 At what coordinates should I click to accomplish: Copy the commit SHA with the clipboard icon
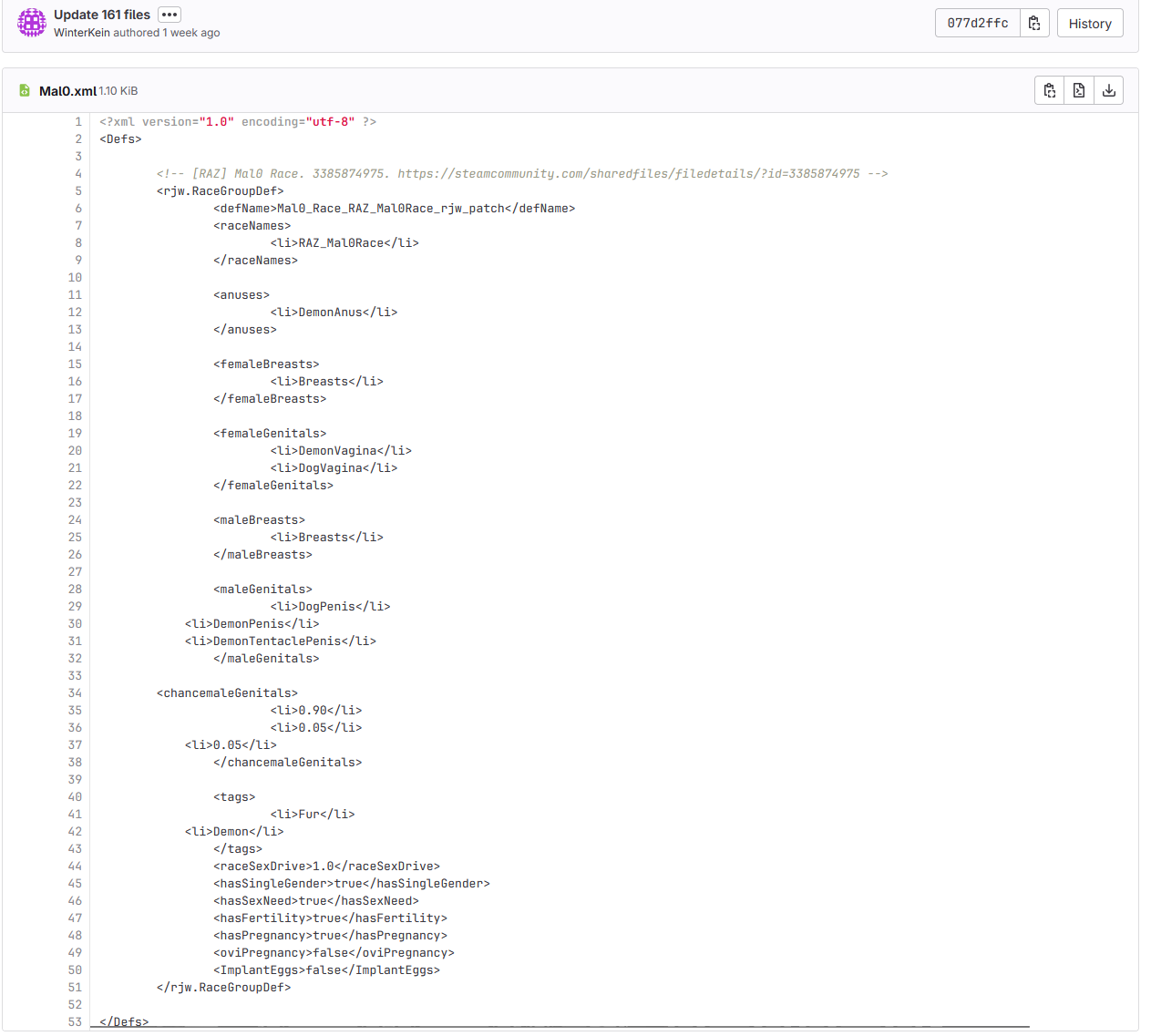coord(1034,23)
